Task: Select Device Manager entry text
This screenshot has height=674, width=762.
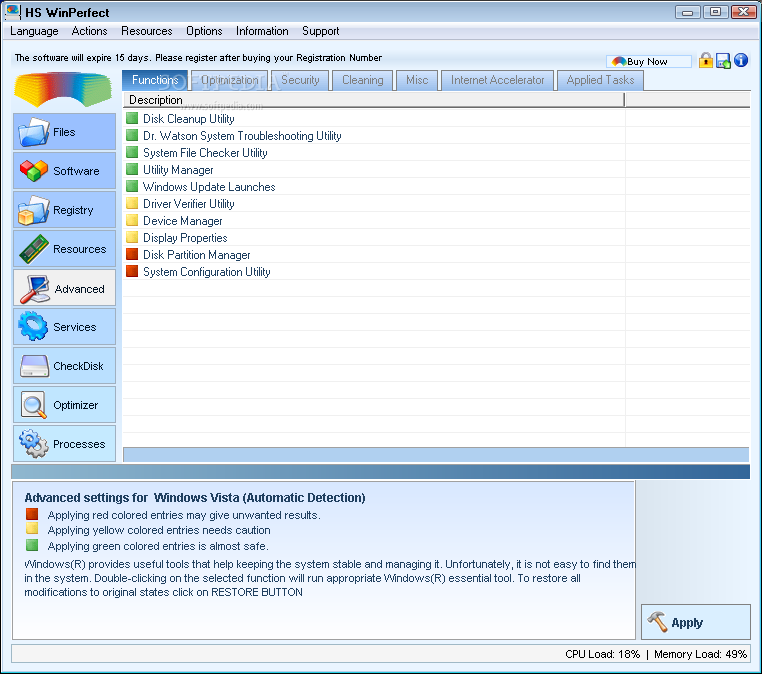Action: tap(182, 221)
